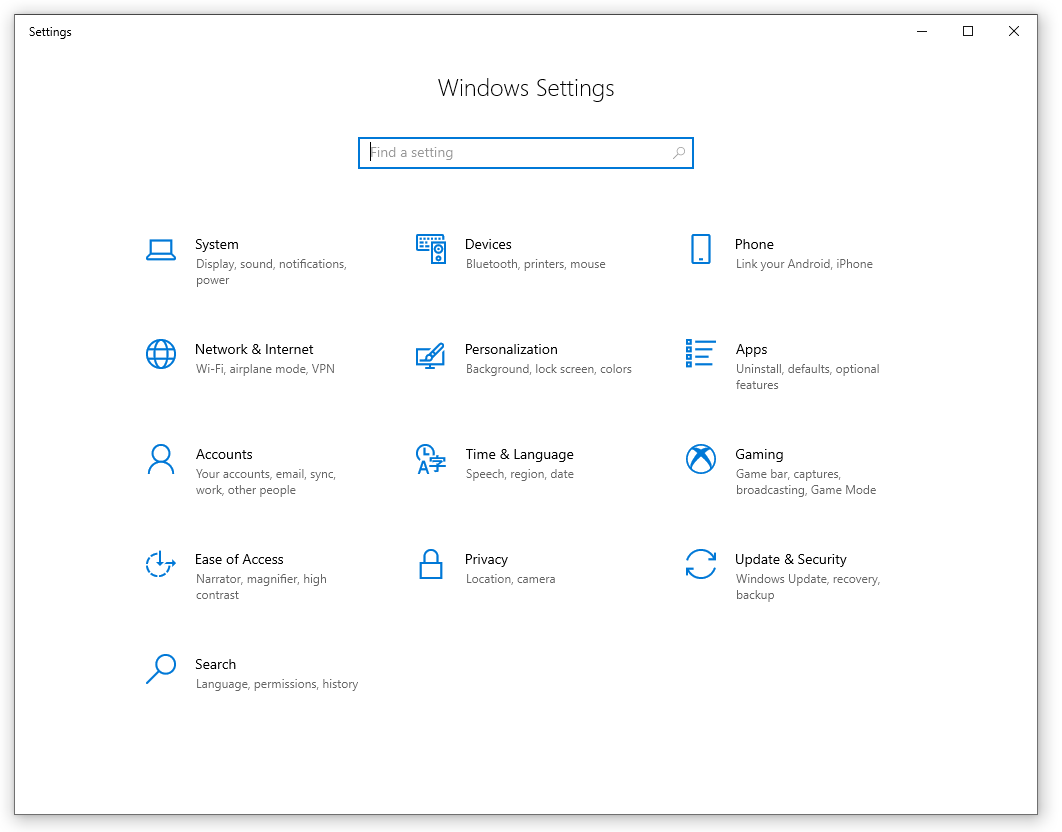Open the Apps list icon
The width and height of the screenshot is (1062, 832).
[x=700, y=354]
